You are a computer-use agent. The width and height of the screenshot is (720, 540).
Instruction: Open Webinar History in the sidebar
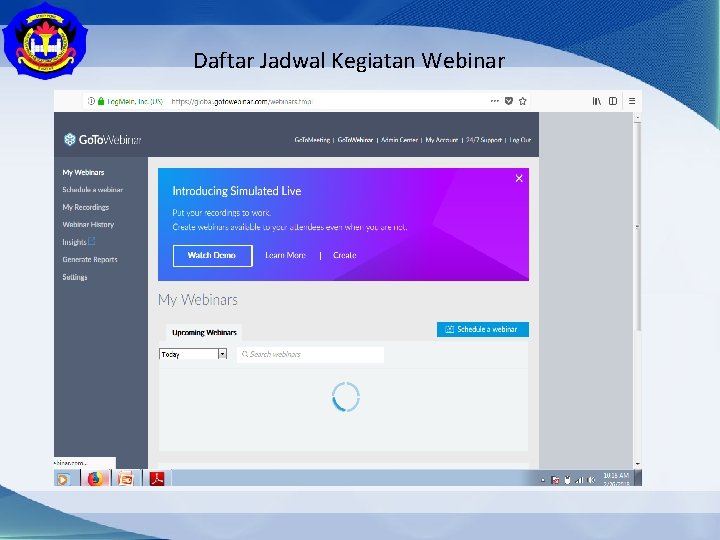click(88, 225)
